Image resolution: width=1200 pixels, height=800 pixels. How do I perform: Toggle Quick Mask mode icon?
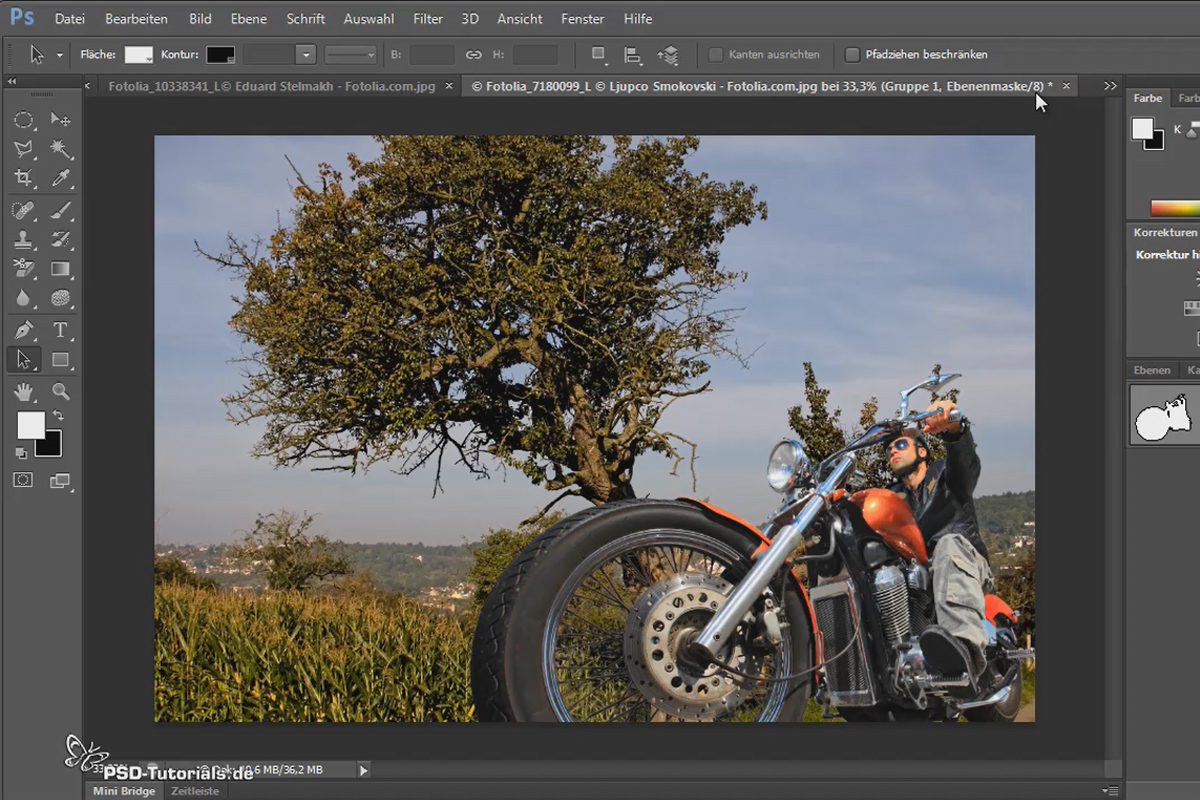[23, 480]
